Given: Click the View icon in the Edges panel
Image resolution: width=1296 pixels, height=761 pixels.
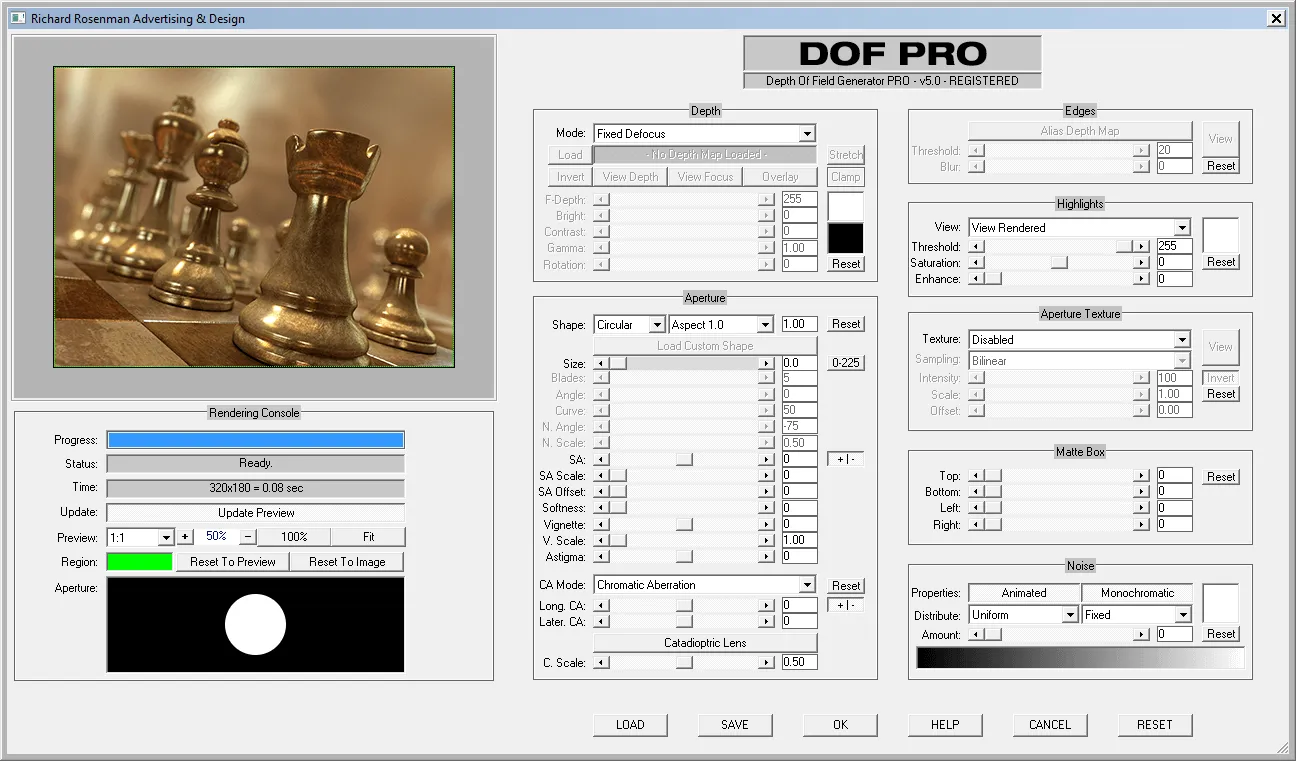Looking at the screenshot, I should pyautogui.click(x=1220, y=138).
